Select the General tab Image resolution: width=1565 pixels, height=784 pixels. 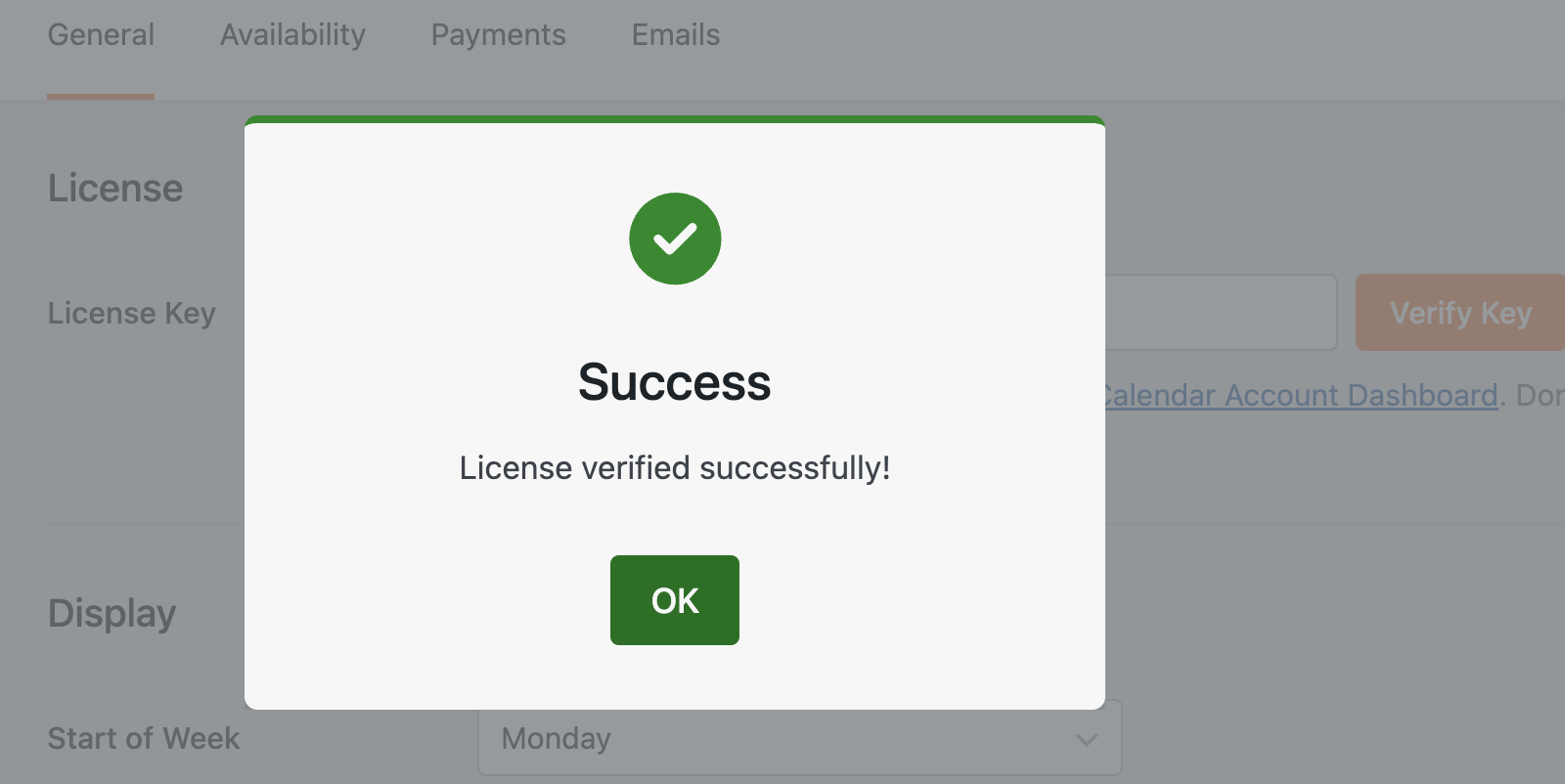click(x=101, y=35)
